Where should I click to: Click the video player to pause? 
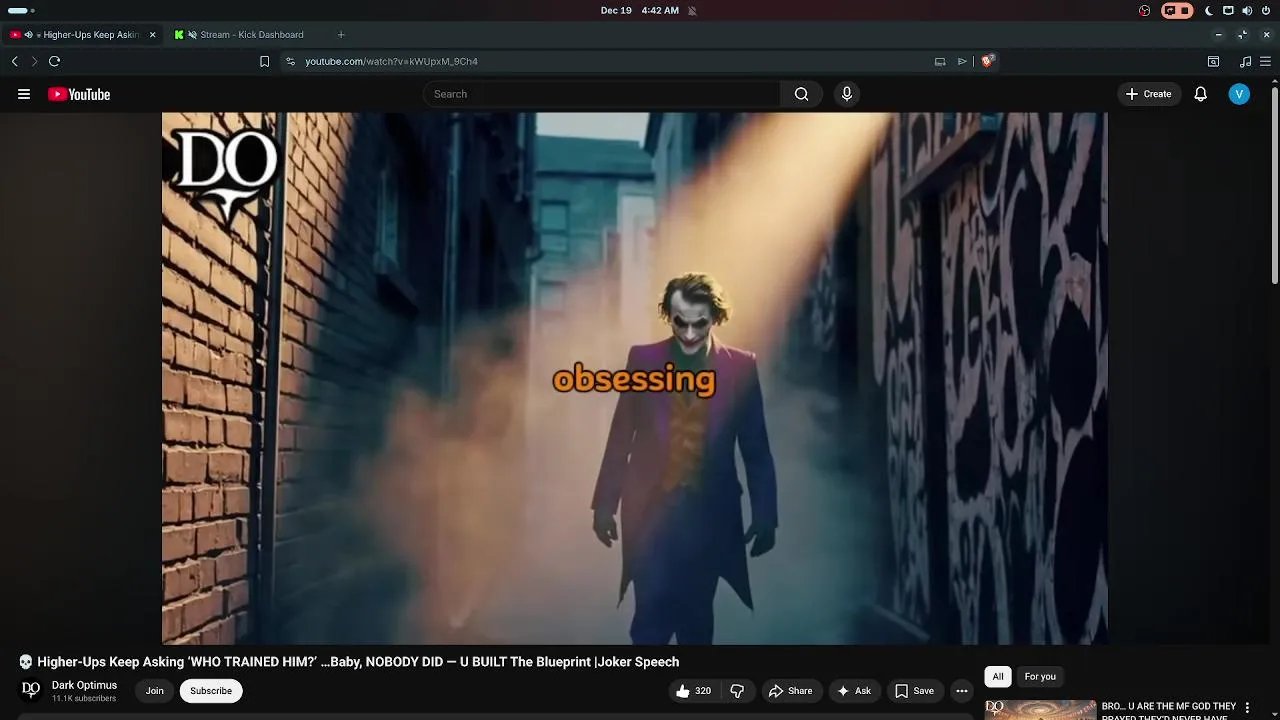[x=634, y=378]
